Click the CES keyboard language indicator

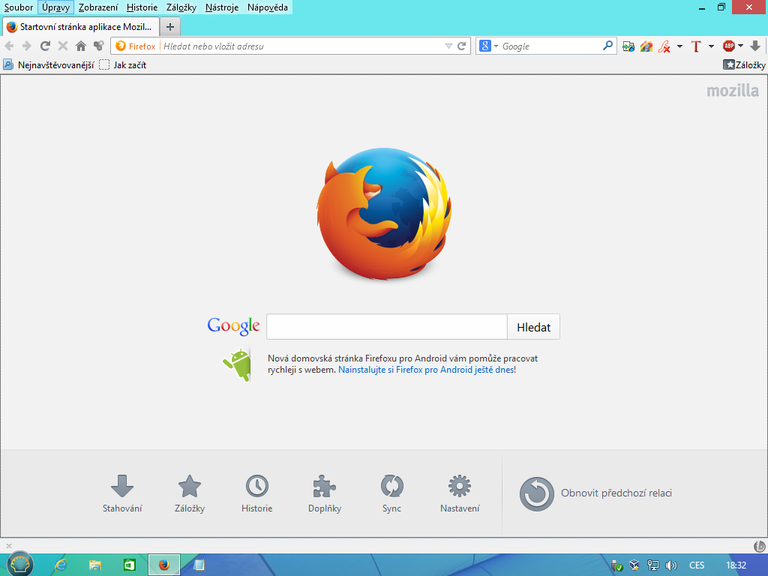coord(696,566)
